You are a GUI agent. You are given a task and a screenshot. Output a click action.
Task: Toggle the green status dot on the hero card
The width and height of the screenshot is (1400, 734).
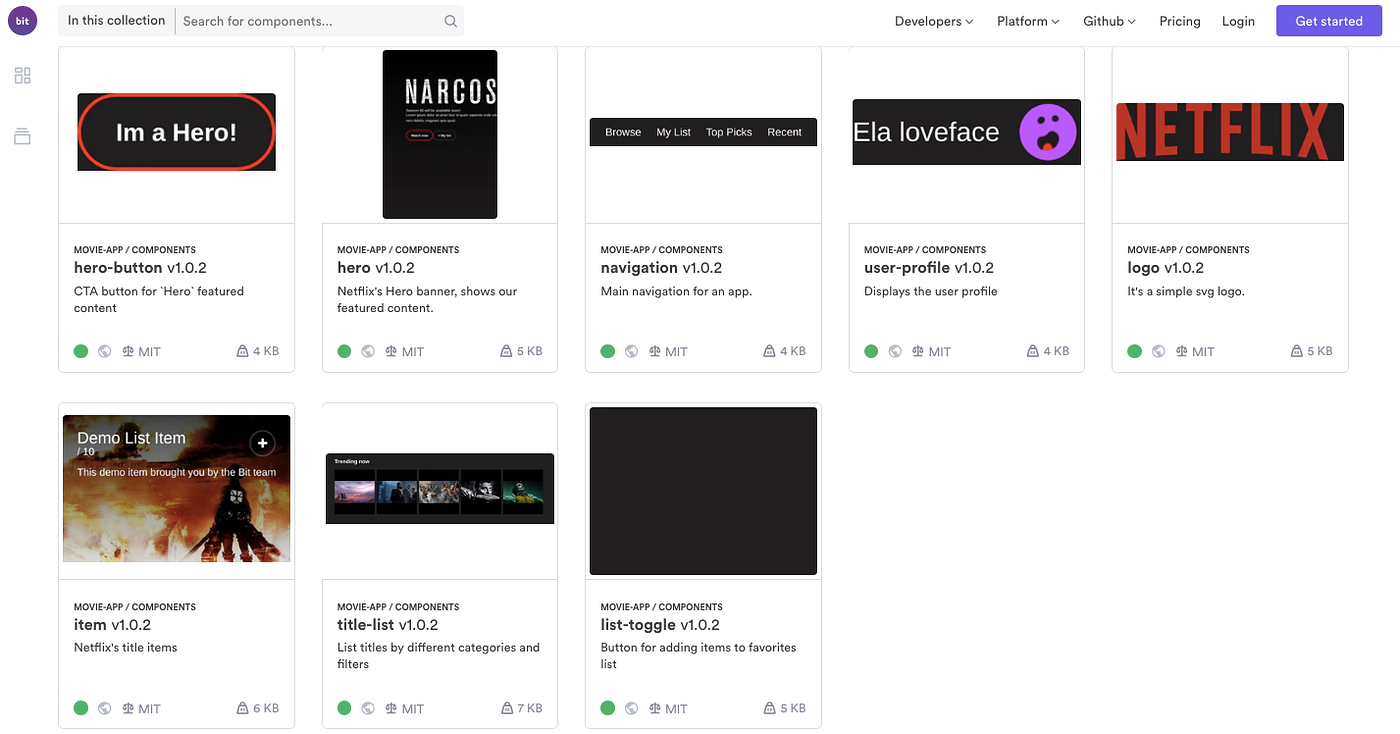click(x=344, y=351)
